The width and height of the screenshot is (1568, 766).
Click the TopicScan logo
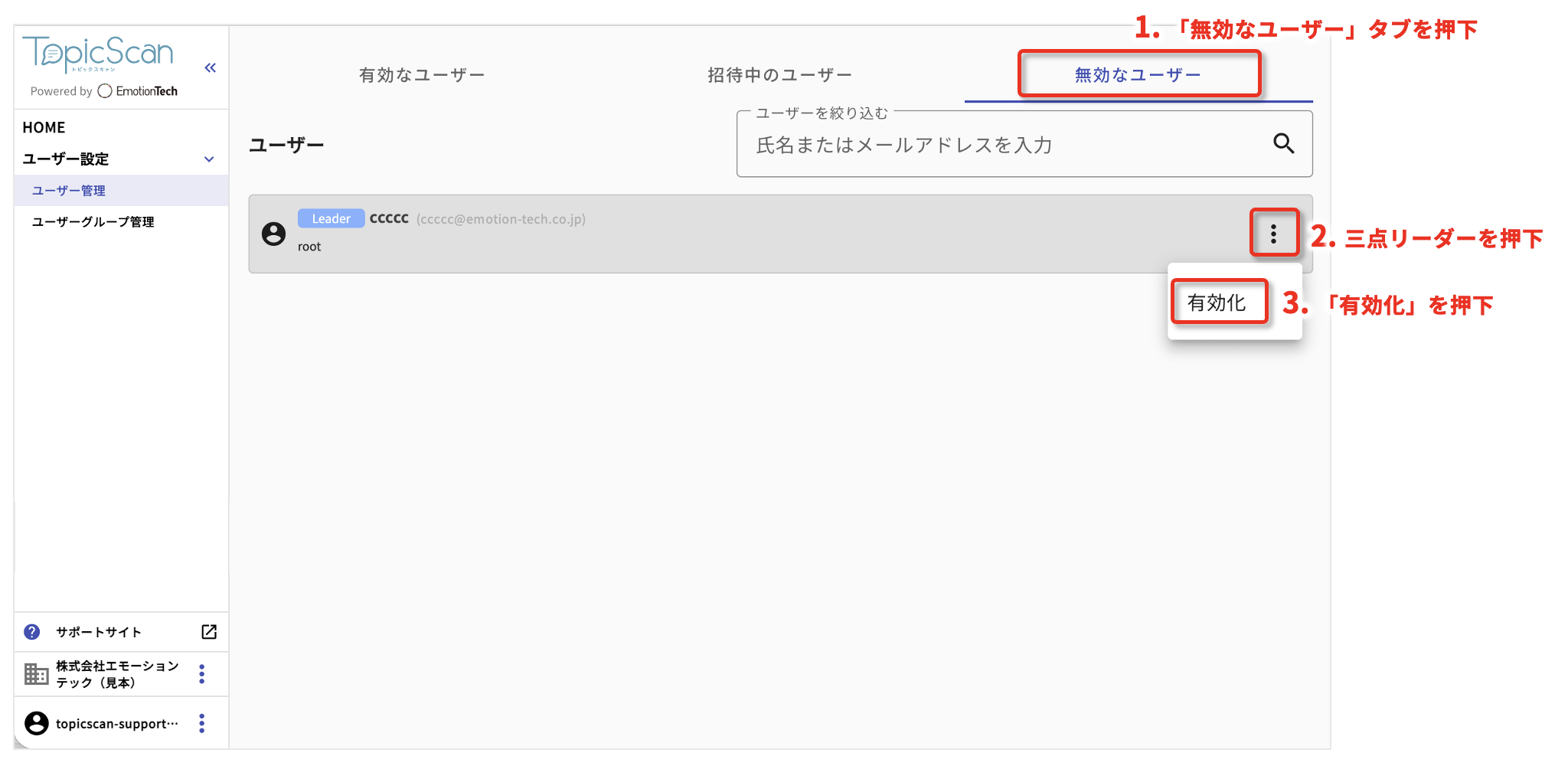coord(98,54)
